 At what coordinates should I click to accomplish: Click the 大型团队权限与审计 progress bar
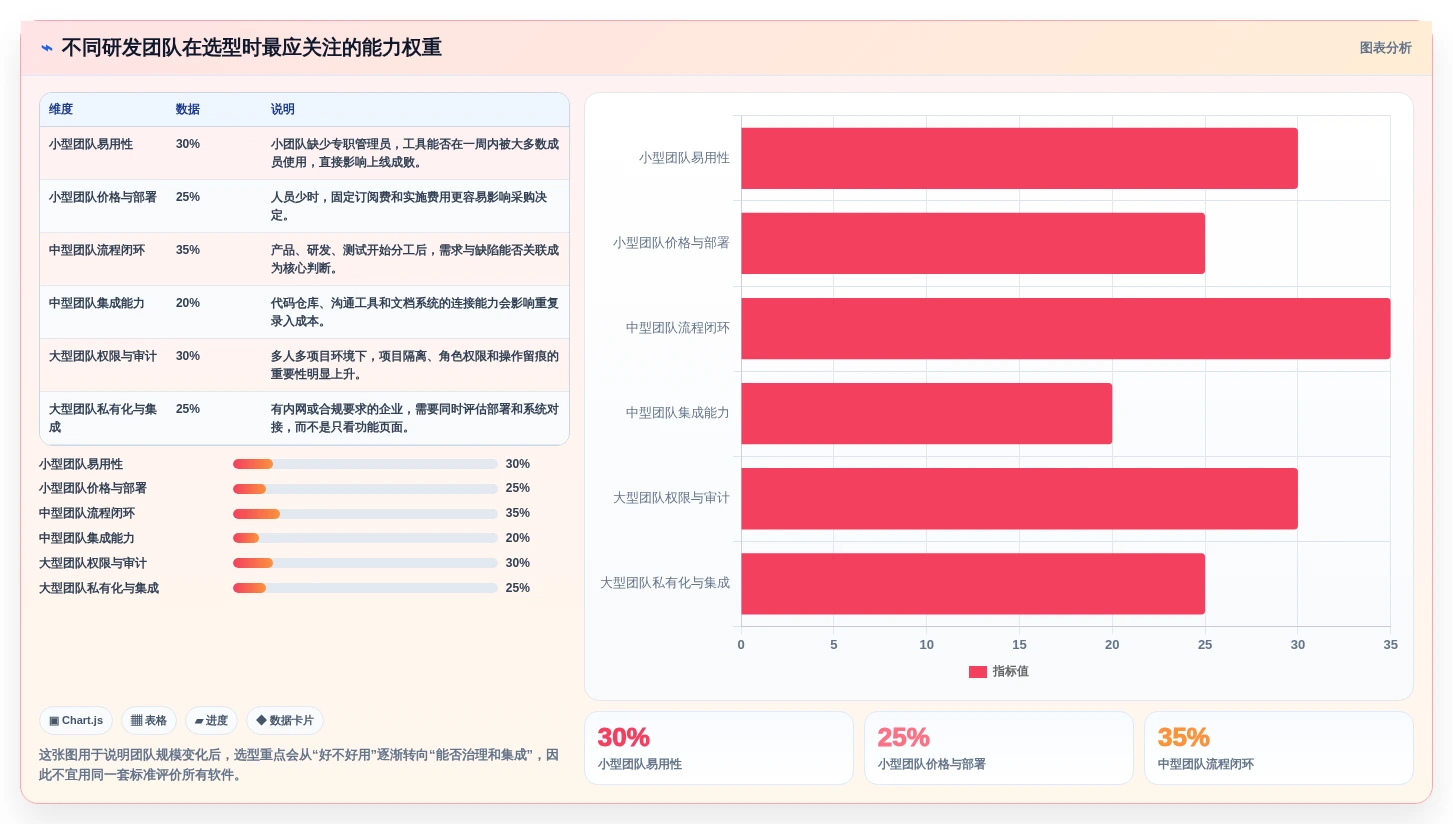(x=365, y=563)
